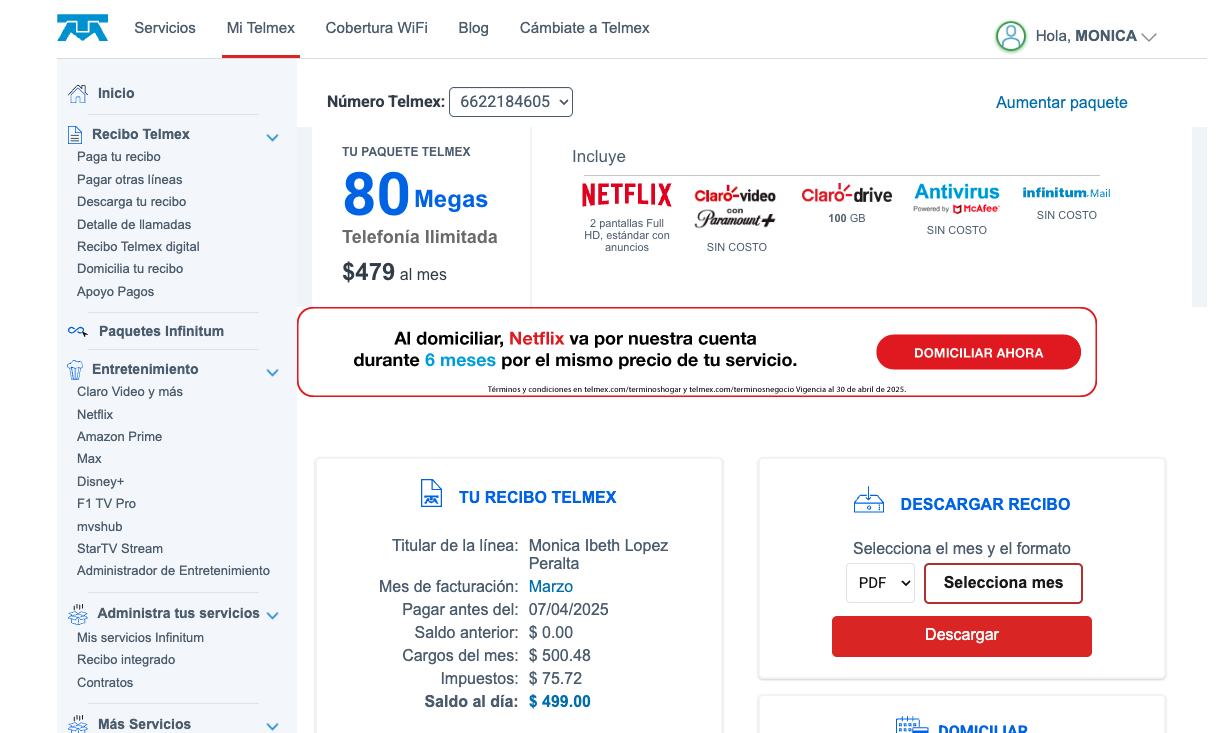The width and height of the screenshot is (1216, 733).
Task: Open the Número Telmex dropdown
Action: (x=511, y=102)
